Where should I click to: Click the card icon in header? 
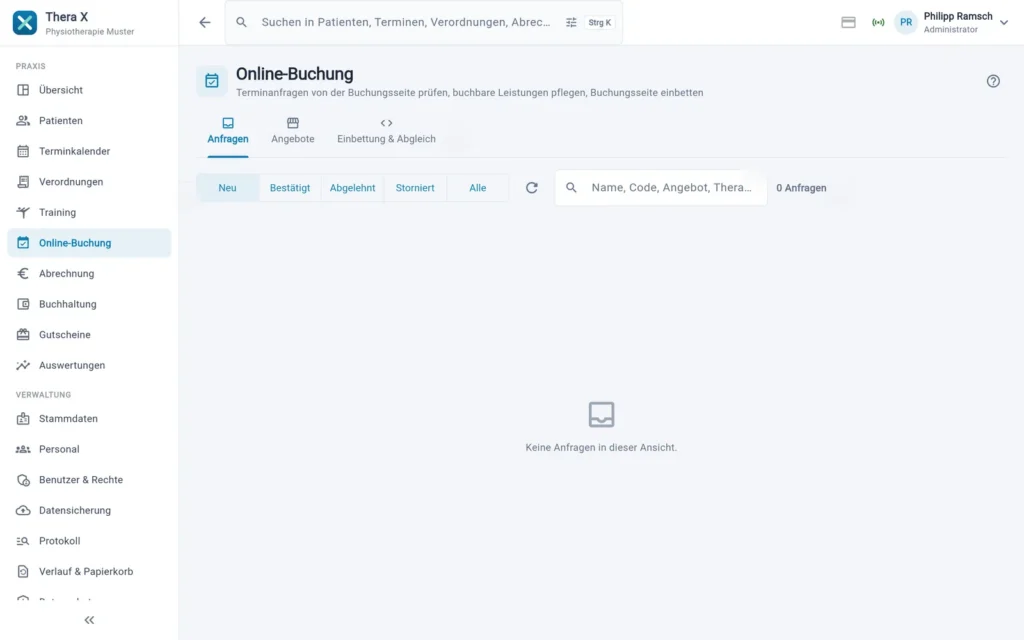coord(848,22)
